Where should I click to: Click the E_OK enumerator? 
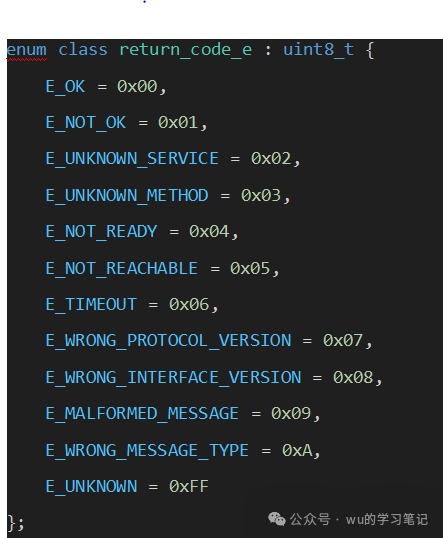(65, 87)
